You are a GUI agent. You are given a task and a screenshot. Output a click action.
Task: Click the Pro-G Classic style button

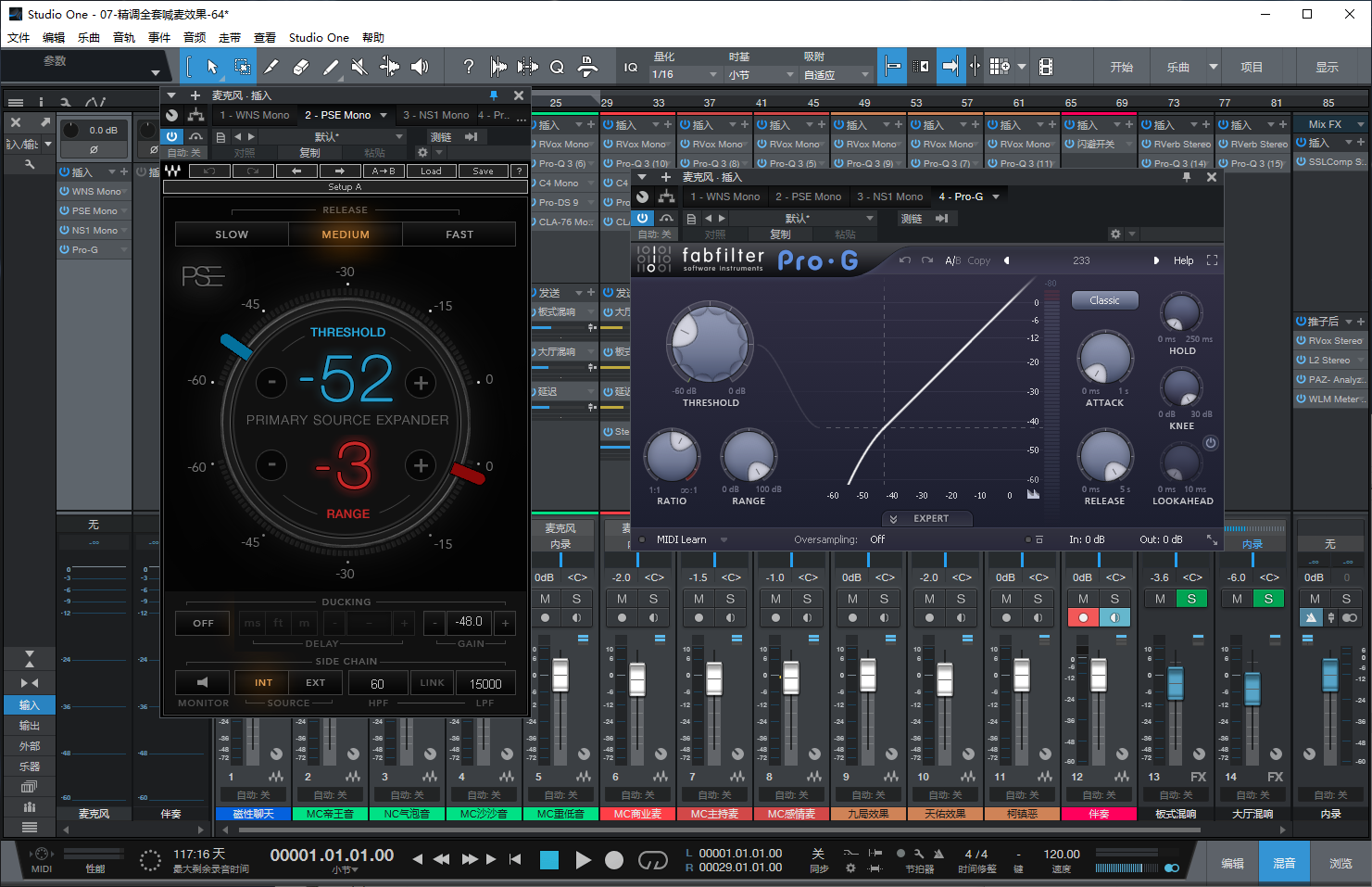(1104, 300)
